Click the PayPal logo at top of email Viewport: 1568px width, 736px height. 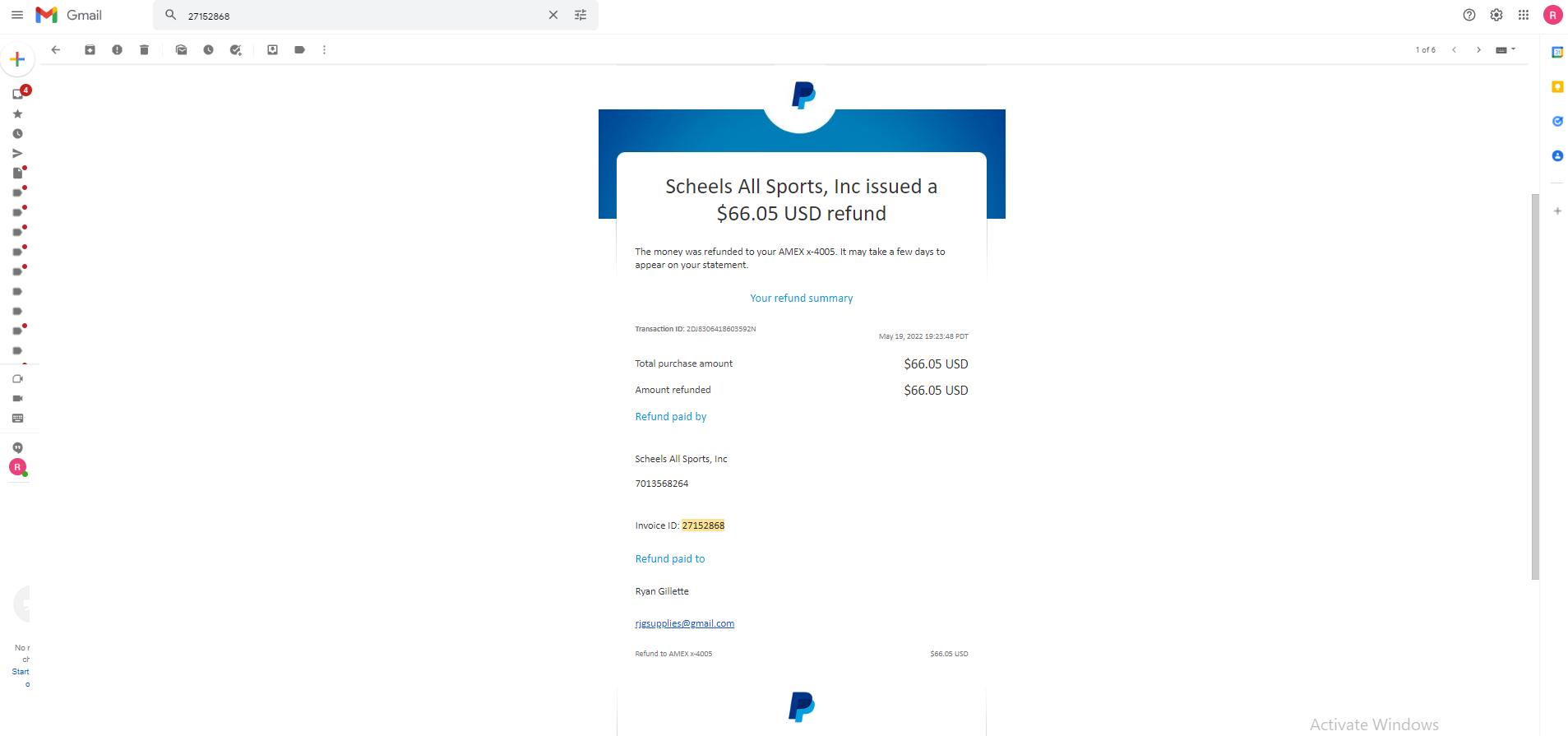803,95
